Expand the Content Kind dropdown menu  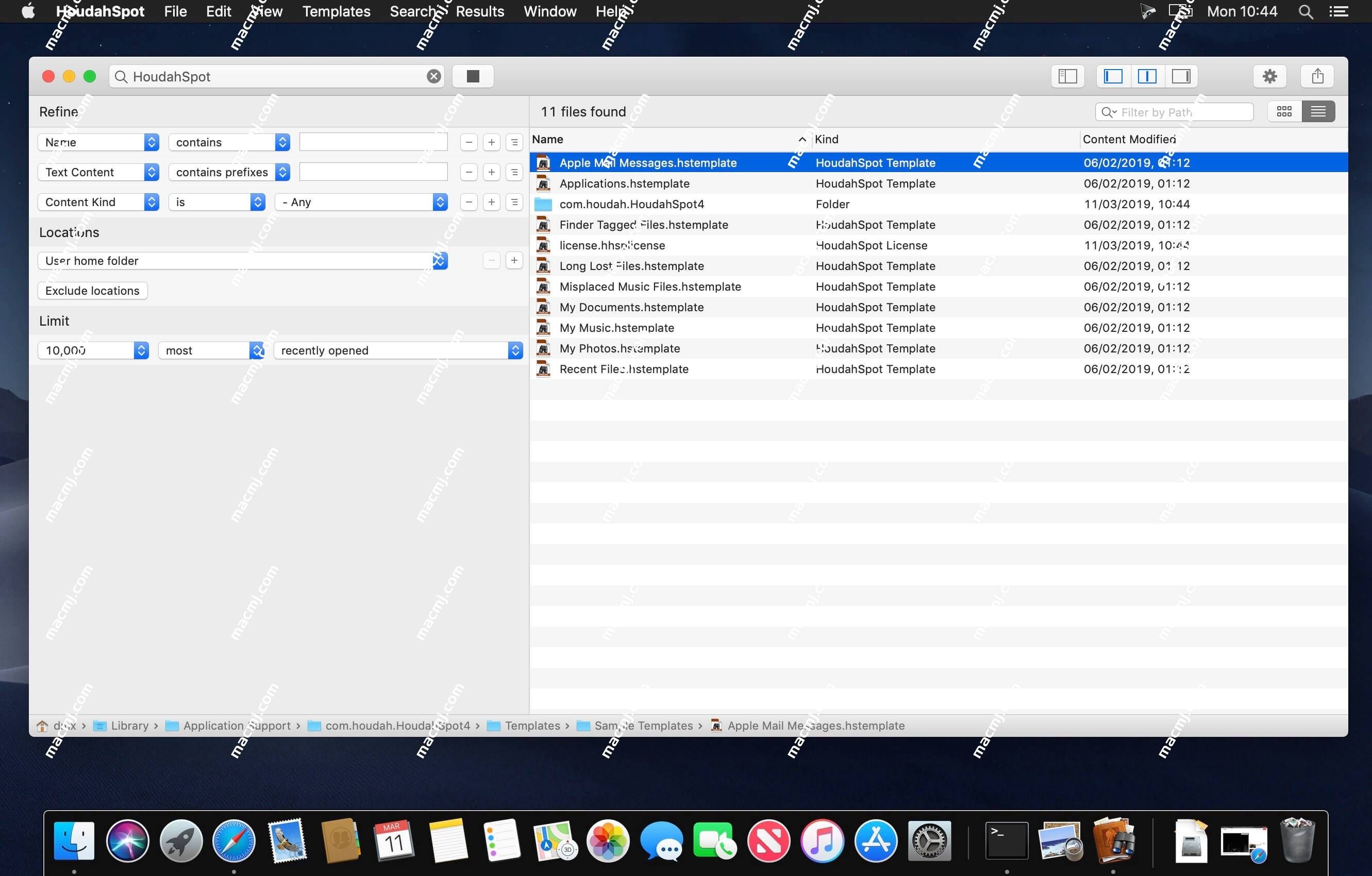click(x=95, y=200)
